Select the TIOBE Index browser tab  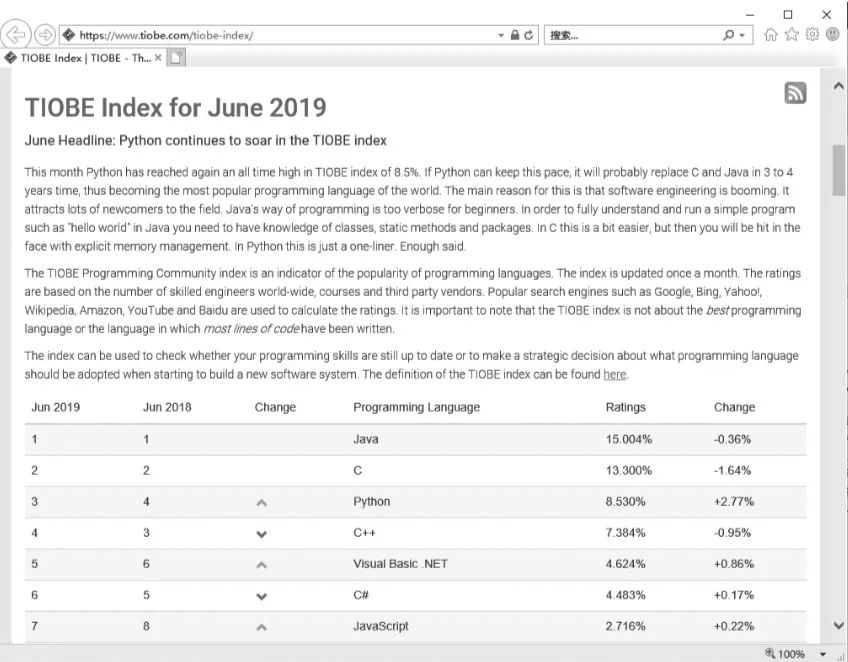[80, 57]
